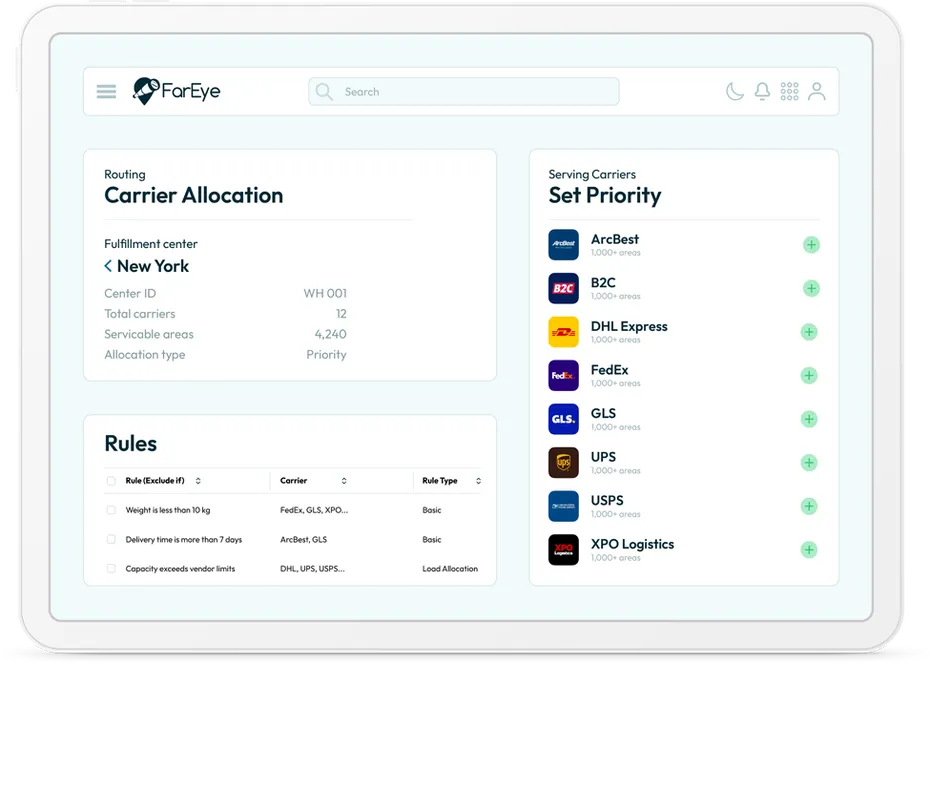Viewport: 930px width, 798px height.
Task: Select the UPS carrier name
Action: click(603, 457)
